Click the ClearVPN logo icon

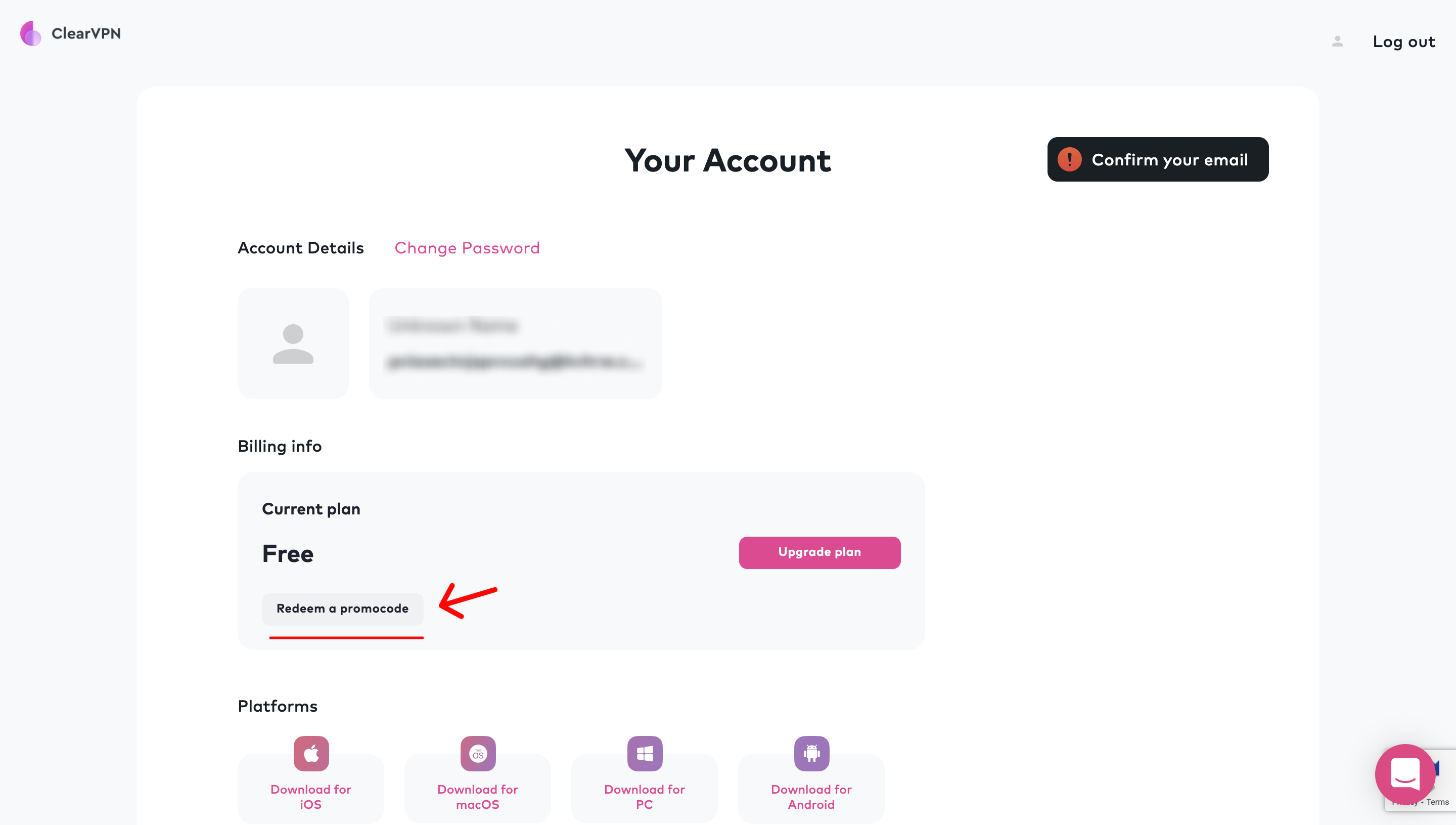(29, 33)
